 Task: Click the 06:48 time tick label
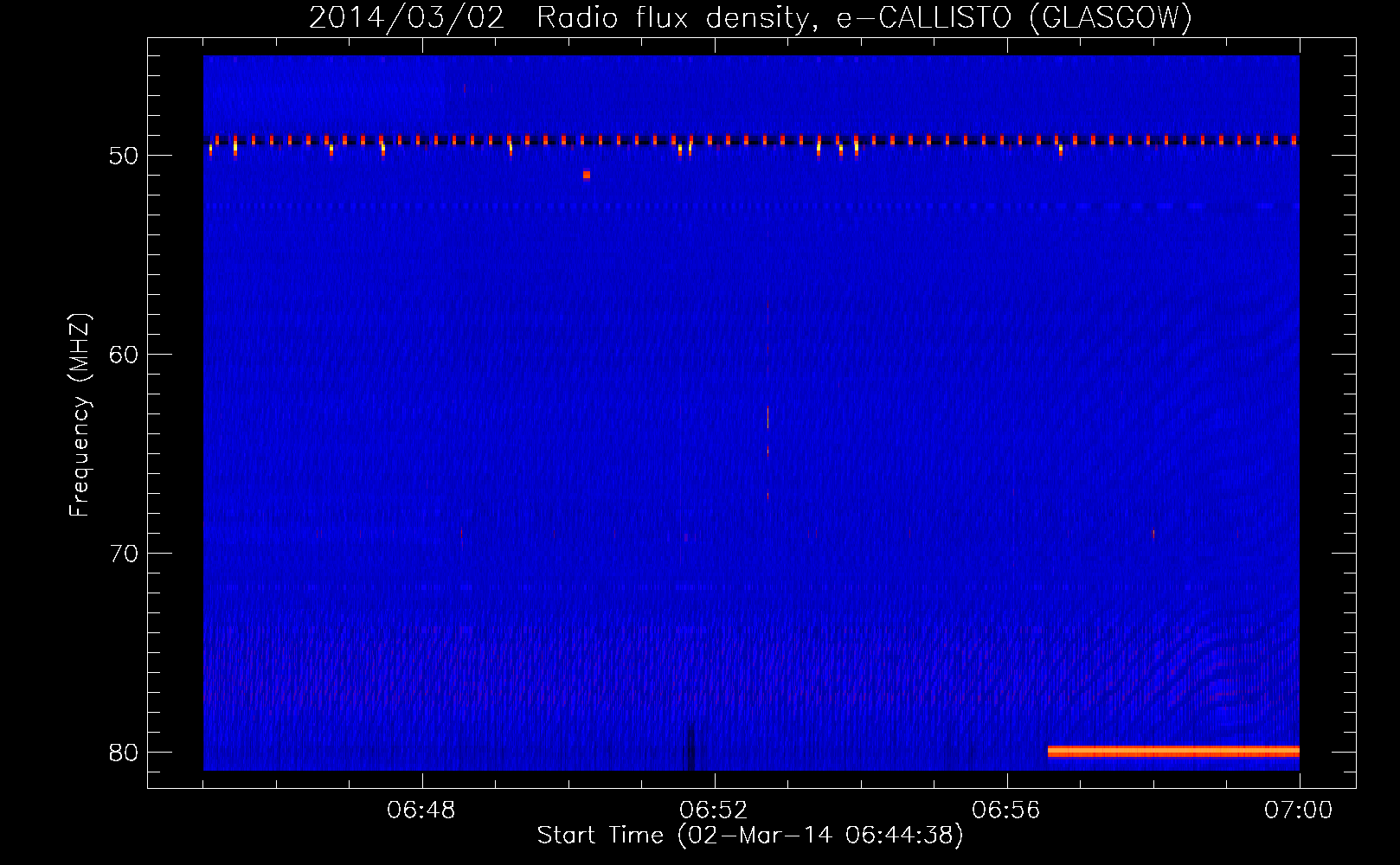point(421,811)
